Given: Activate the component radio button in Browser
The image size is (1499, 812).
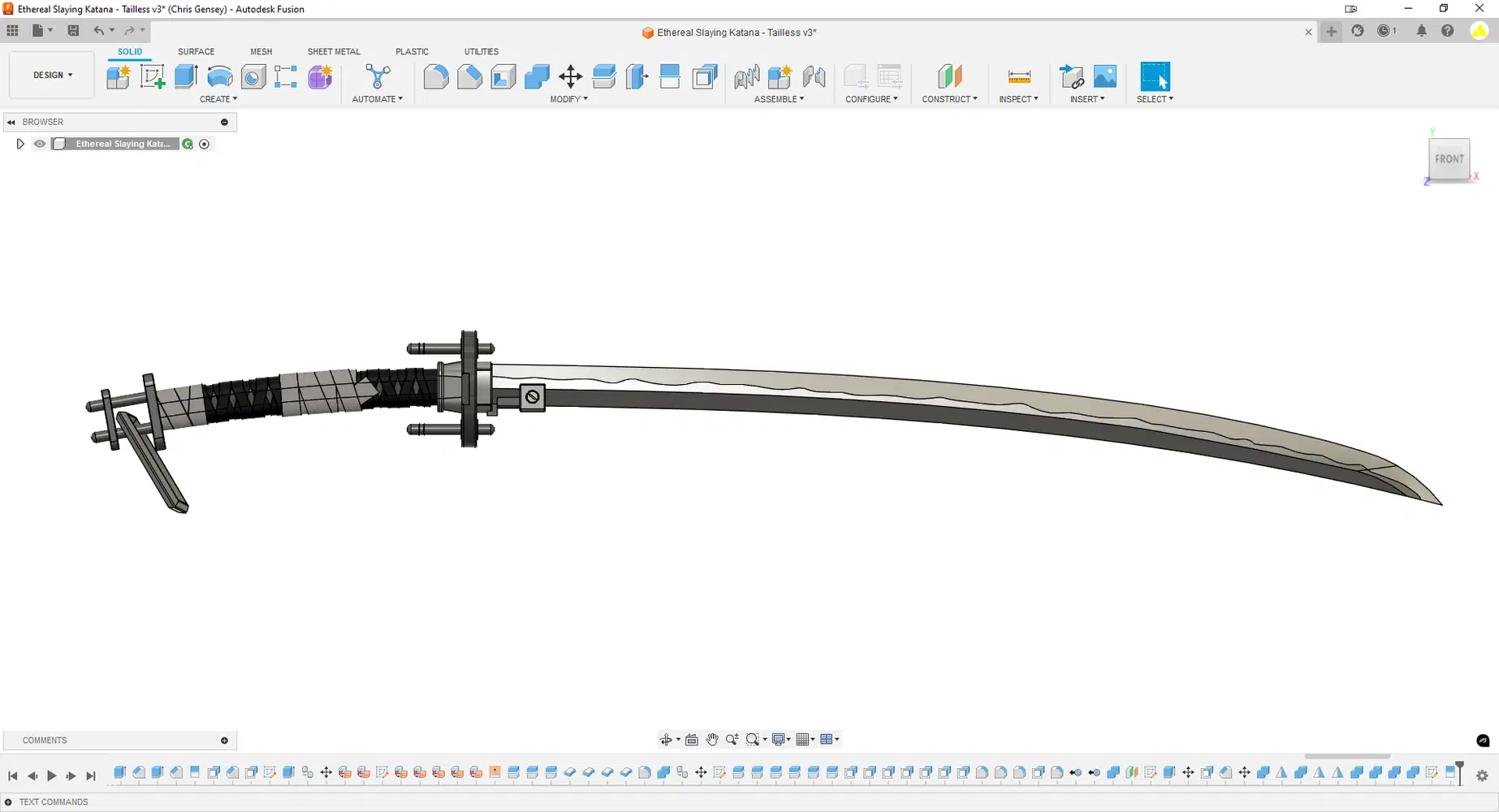Looking at the screenshot, I should (205, 144).
